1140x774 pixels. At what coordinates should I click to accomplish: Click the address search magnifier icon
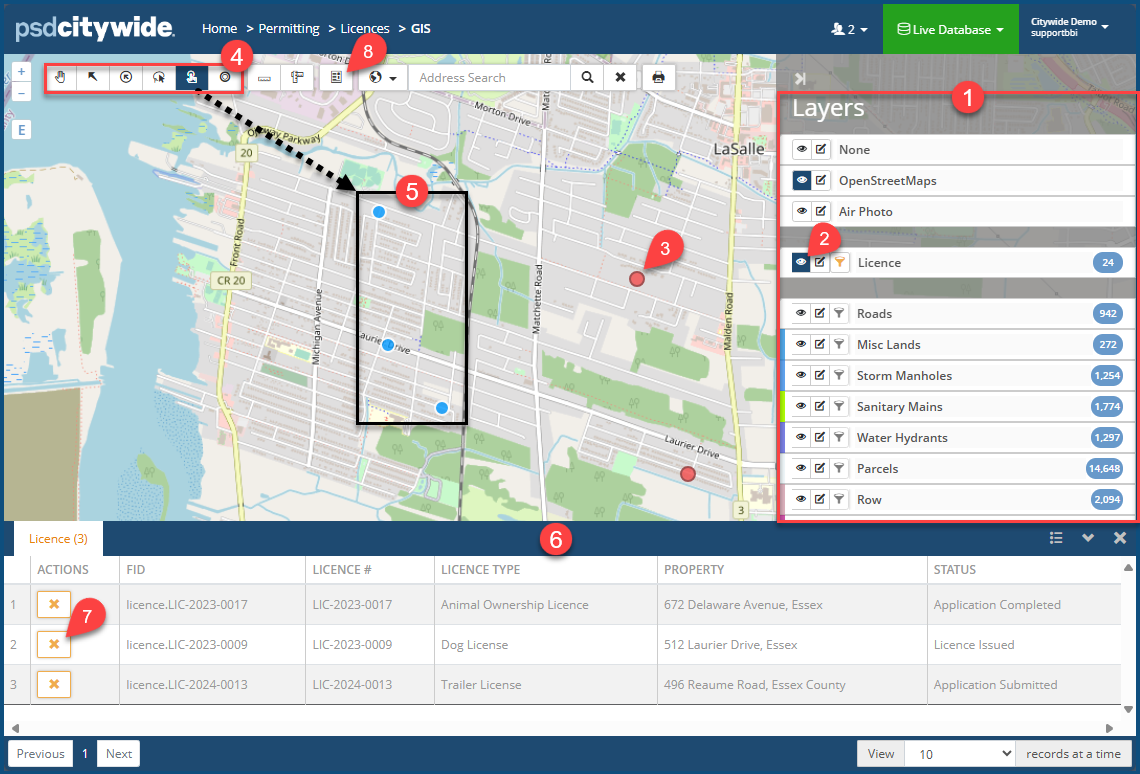[x=588, y=77]
